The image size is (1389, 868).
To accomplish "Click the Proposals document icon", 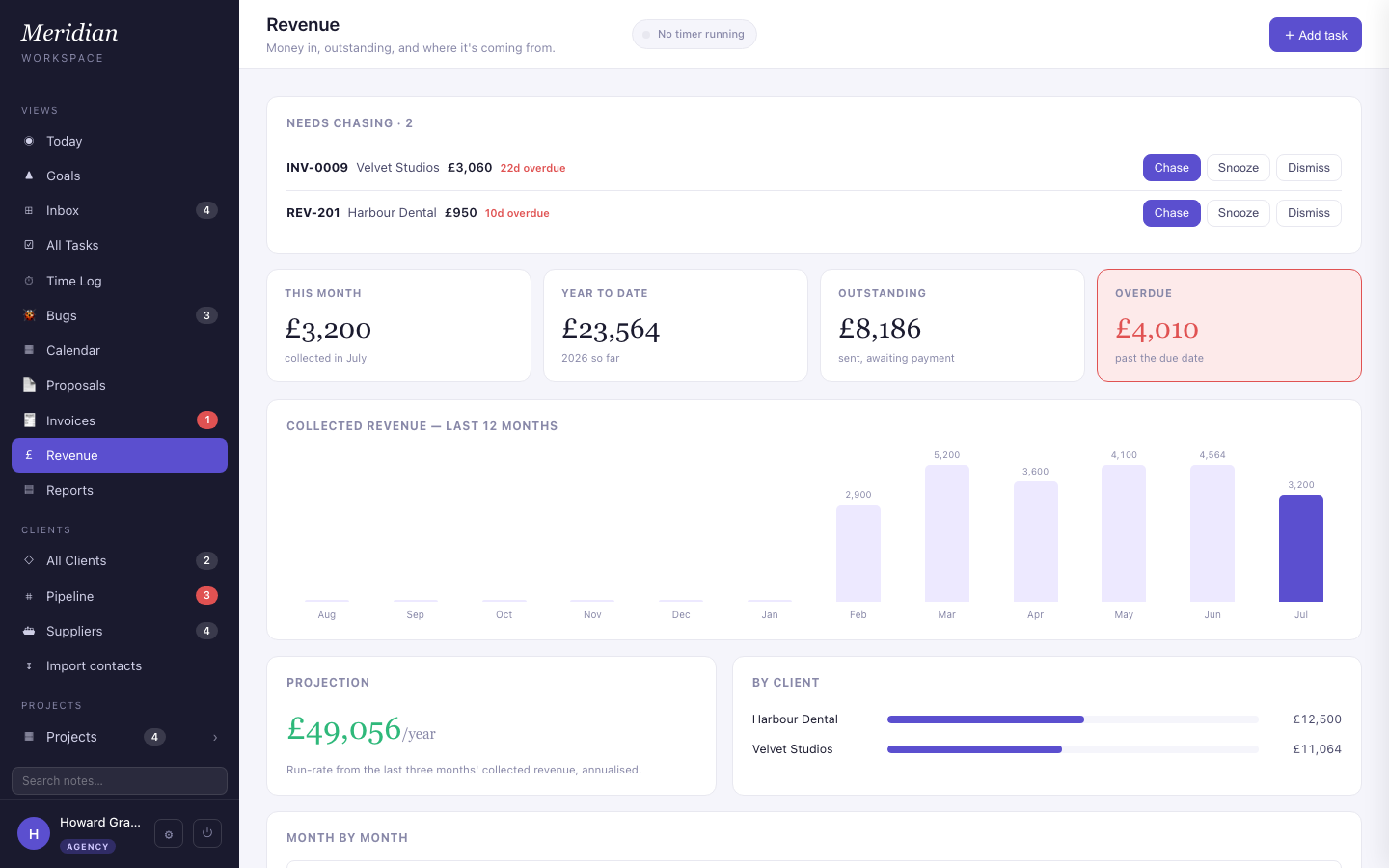I will coord(29,385).
